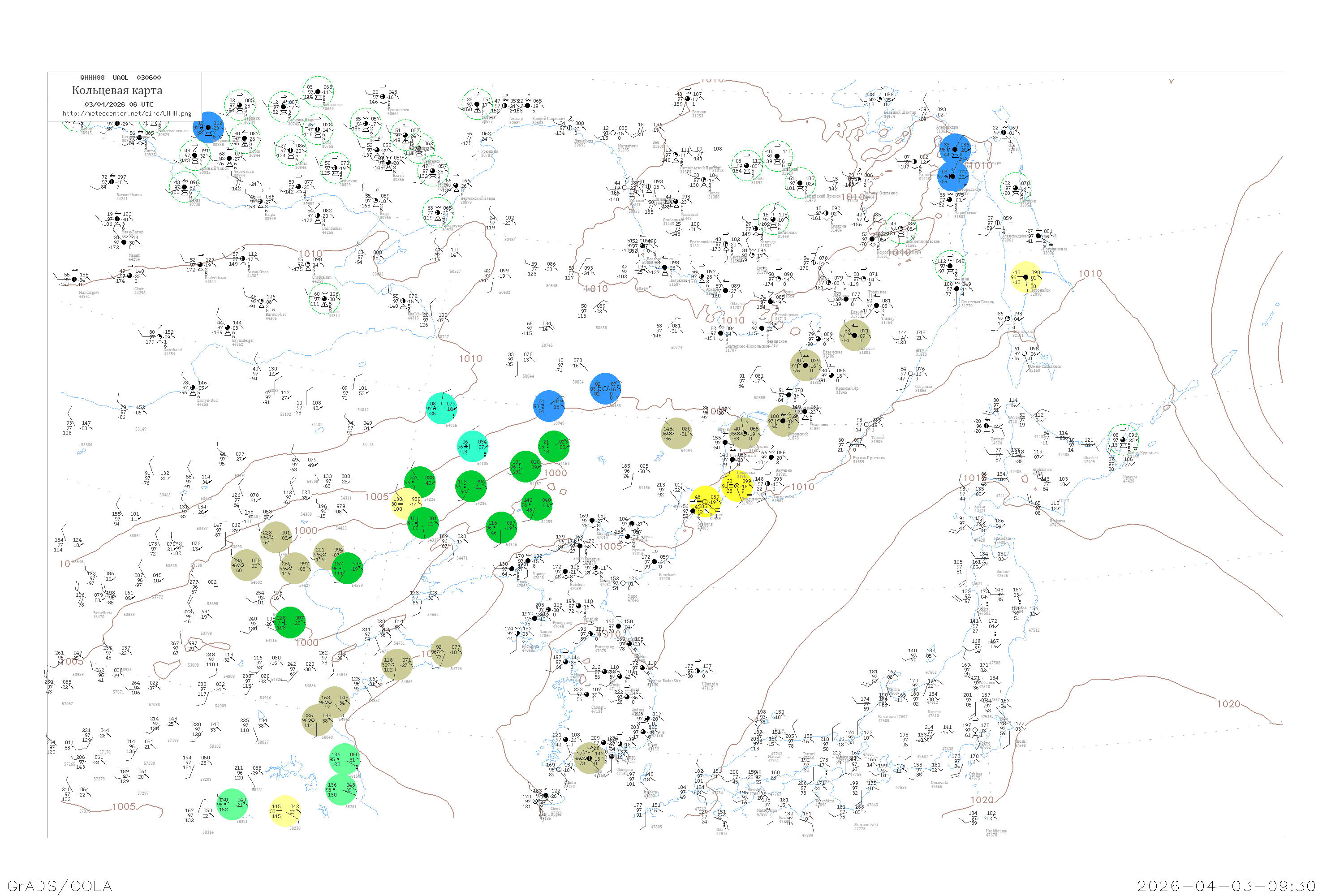Click the Кольцевая карта title
Viewport: 1344px width, 896px height.
click(117, 90)
